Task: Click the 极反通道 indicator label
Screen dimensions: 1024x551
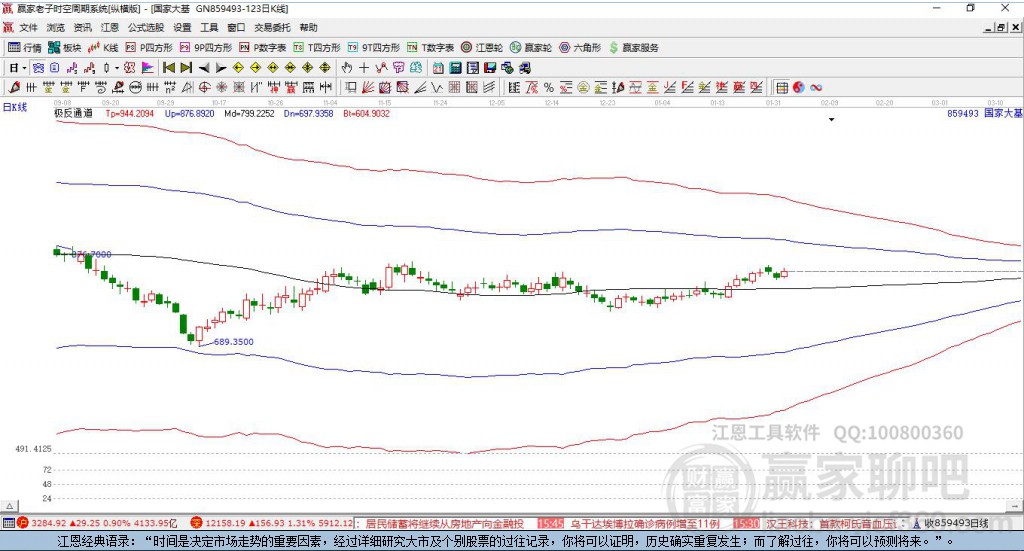Action: [x=74, y=113]
